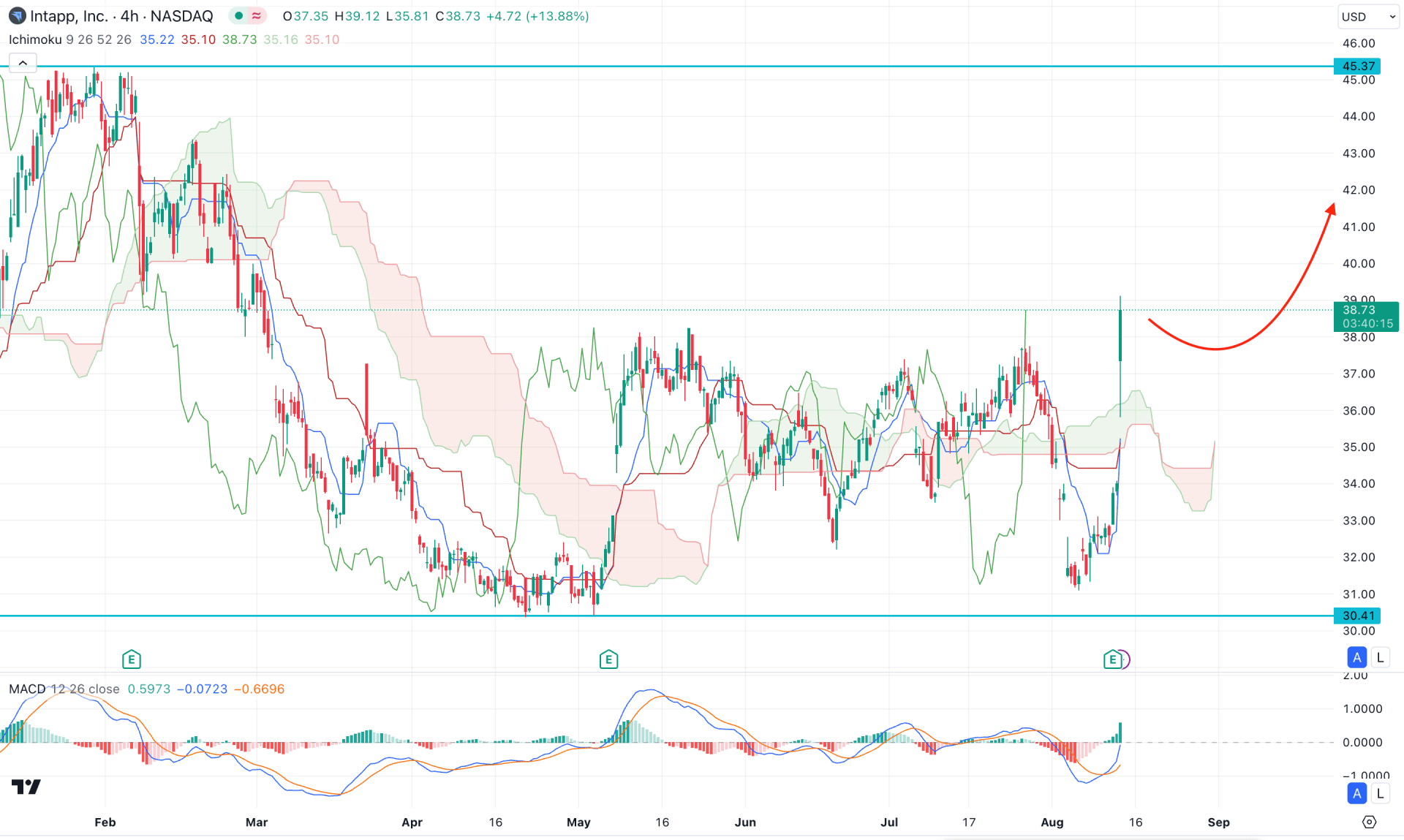Toggle auto scale A on MACD pane
This screenshot has width=1404, height=840.
coord(1357,793)
